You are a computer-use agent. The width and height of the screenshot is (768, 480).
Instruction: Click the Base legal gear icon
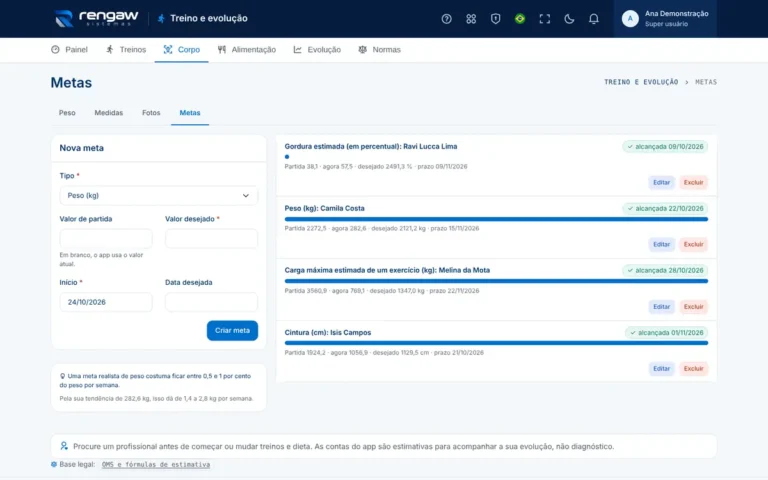54,464
